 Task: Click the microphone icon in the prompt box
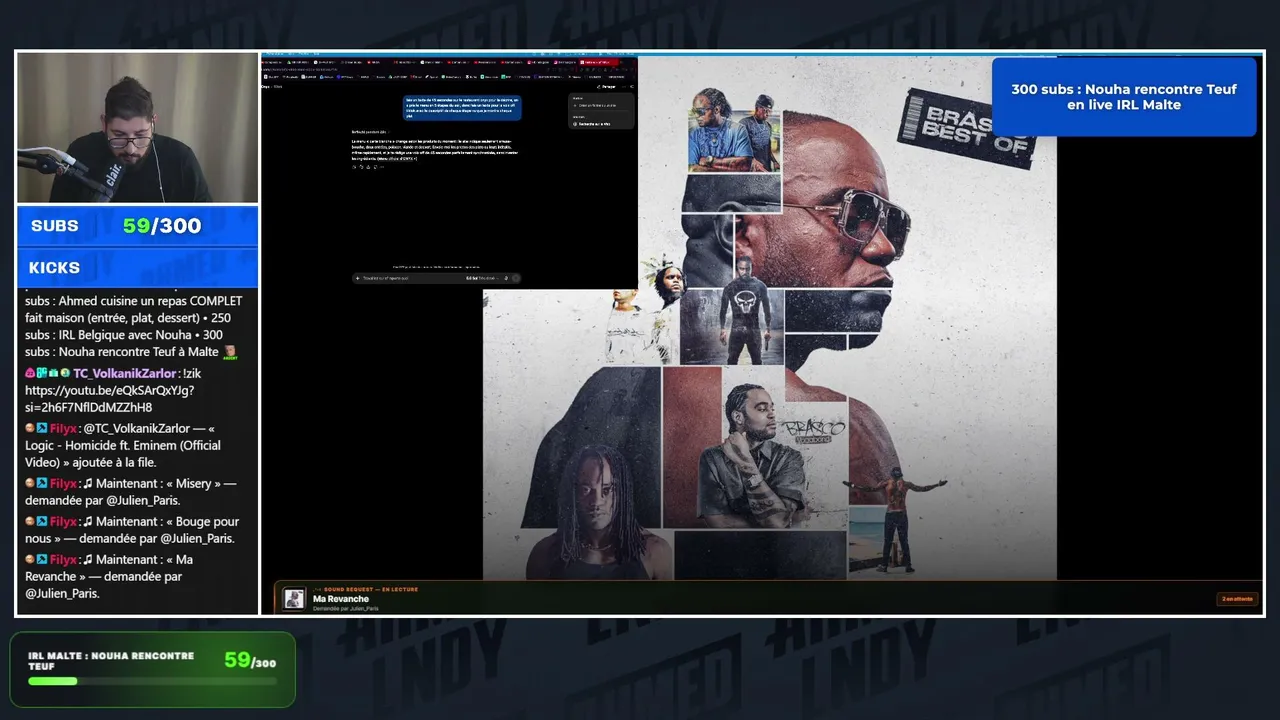pos(506,278)
